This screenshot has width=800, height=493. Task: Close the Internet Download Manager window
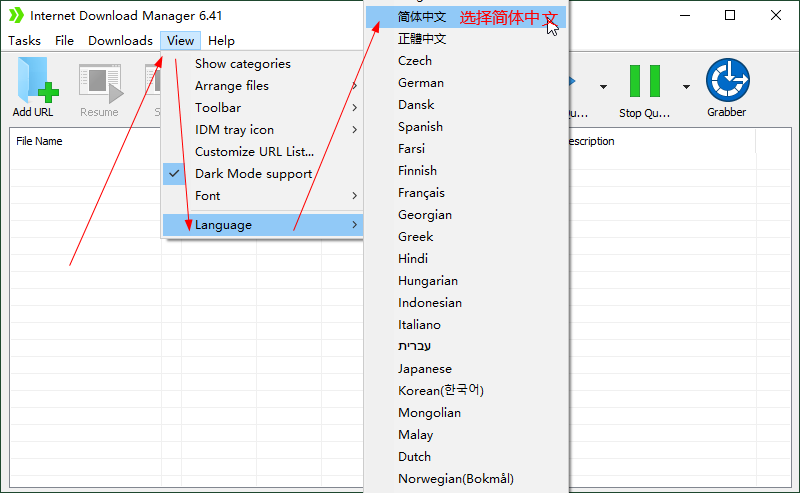(776, 15)
